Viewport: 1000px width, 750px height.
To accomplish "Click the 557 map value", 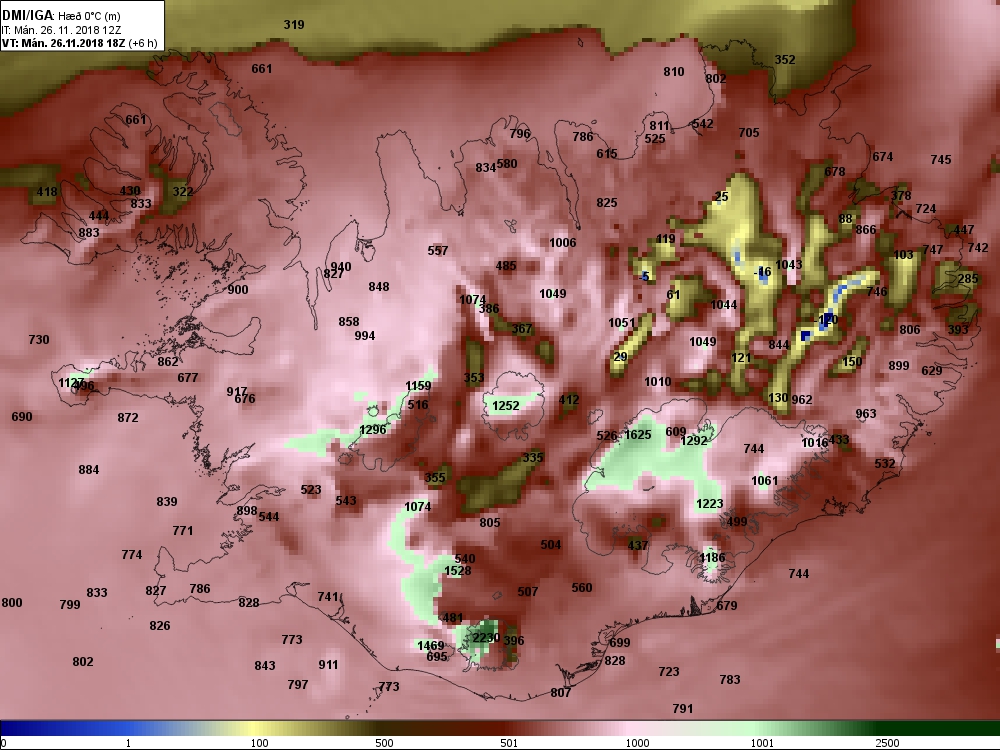I will pos(438,251).
